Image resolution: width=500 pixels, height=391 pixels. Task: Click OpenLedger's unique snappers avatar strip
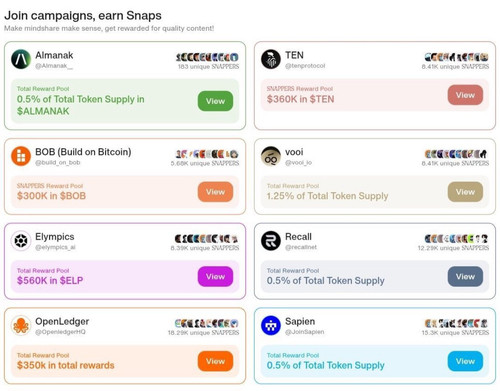207,323
